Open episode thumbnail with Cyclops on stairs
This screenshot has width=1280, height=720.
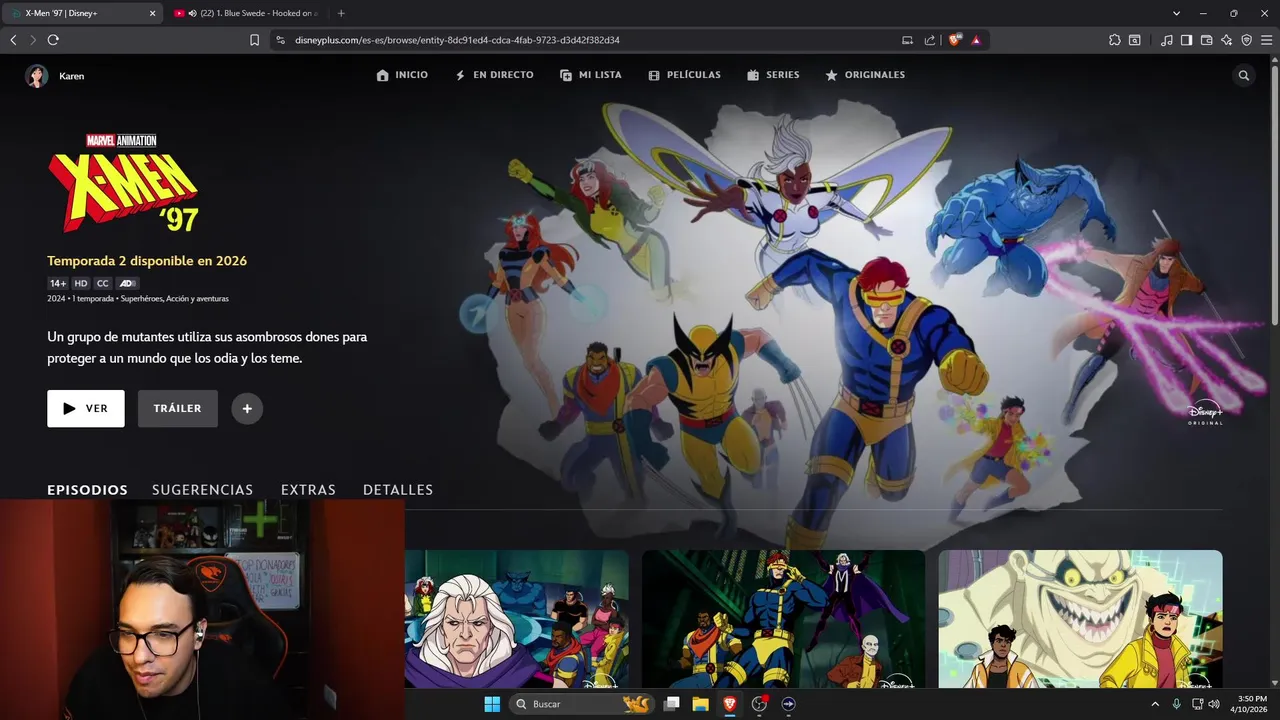(783, 619)
